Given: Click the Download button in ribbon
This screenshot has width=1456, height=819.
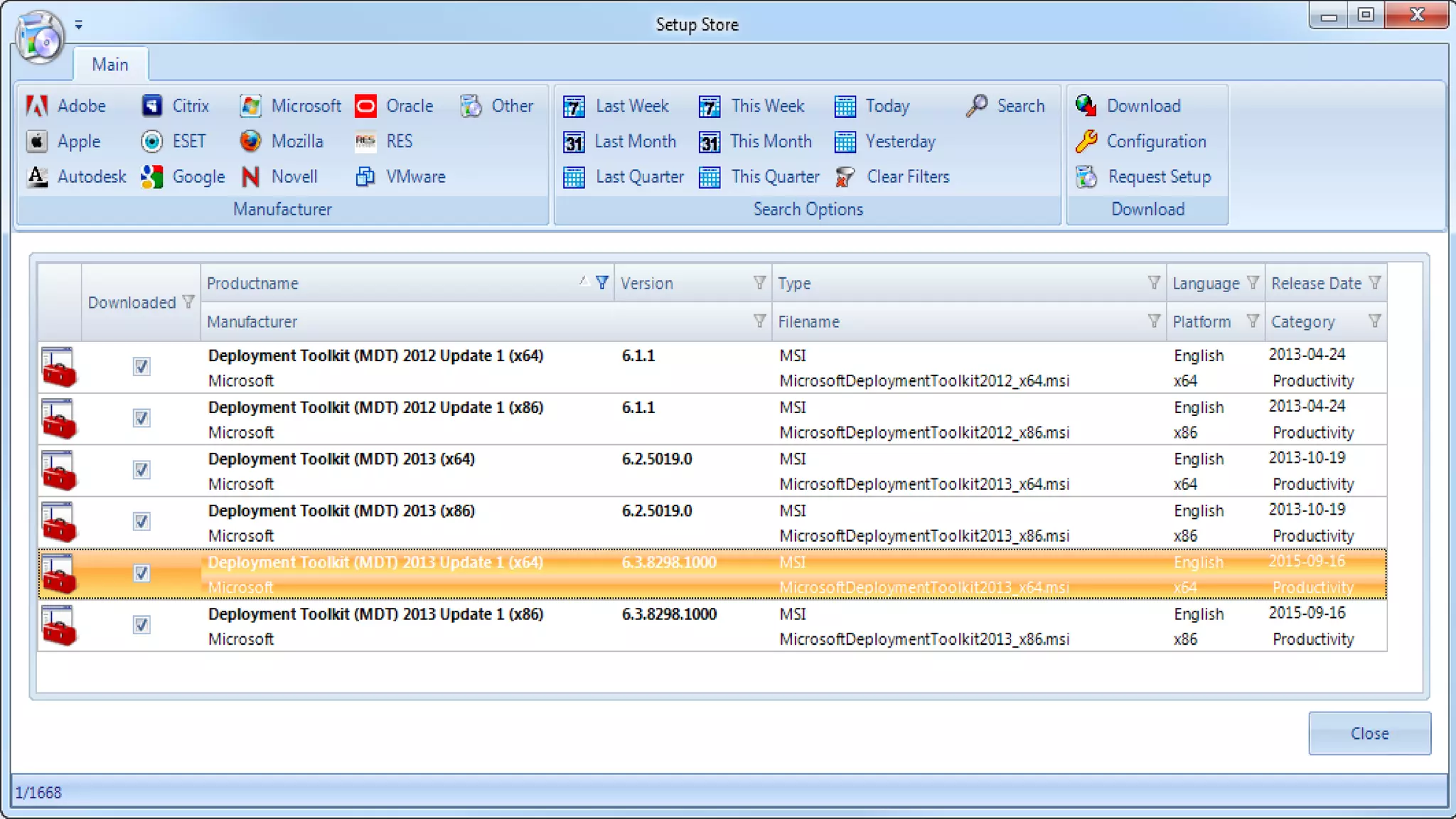Looking at the screenshot, I should [x=1129, y=106].
